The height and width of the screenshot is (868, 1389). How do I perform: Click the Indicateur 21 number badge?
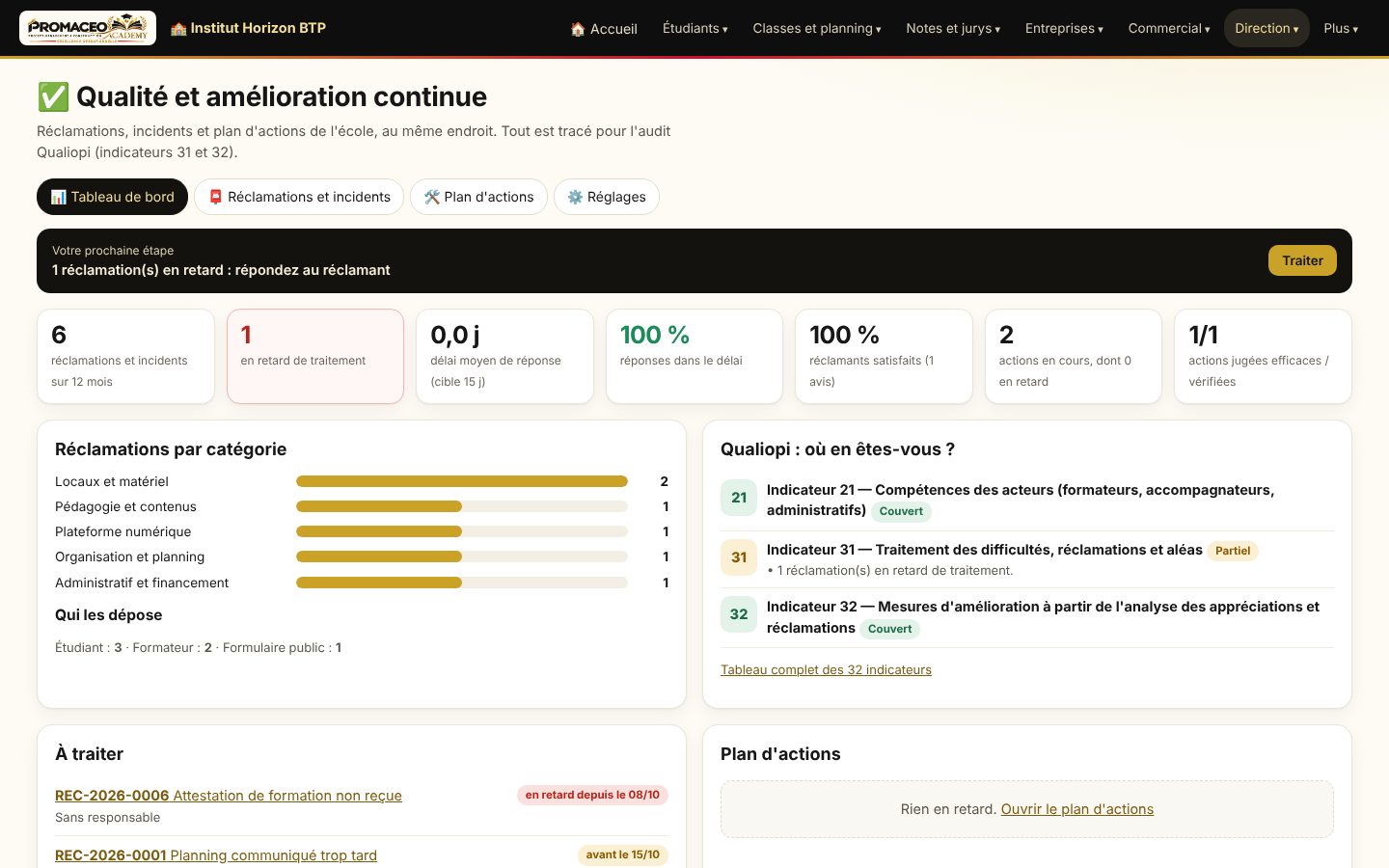coord(739,498)
